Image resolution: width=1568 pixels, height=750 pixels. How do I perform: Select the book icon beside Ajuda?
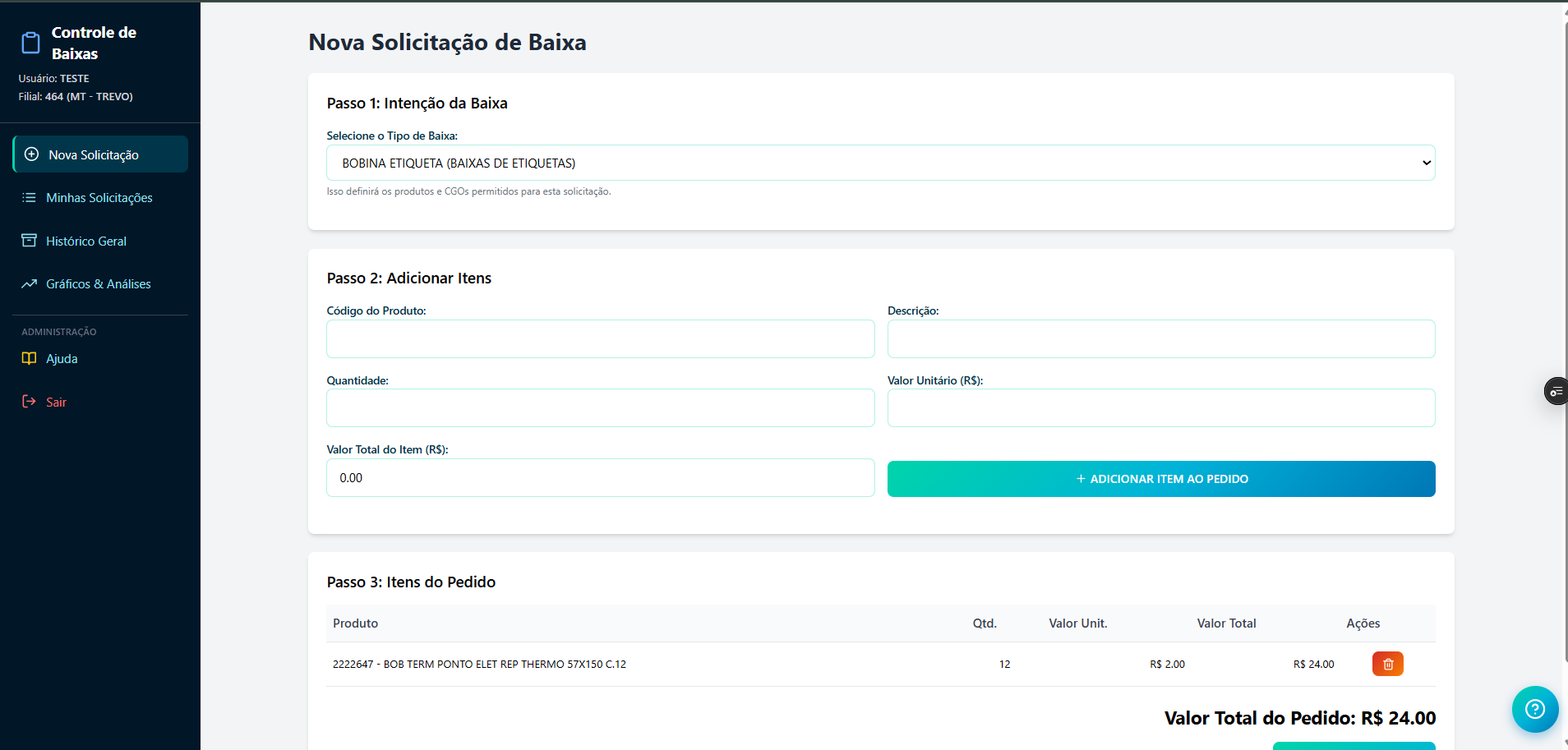point(29,358)
